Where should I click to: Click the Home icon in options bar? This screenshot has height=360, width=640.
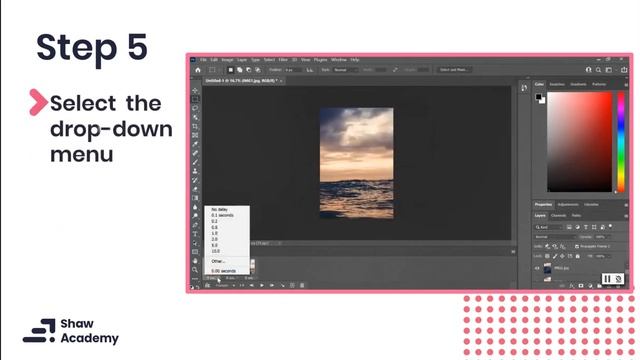coord(198,70)
